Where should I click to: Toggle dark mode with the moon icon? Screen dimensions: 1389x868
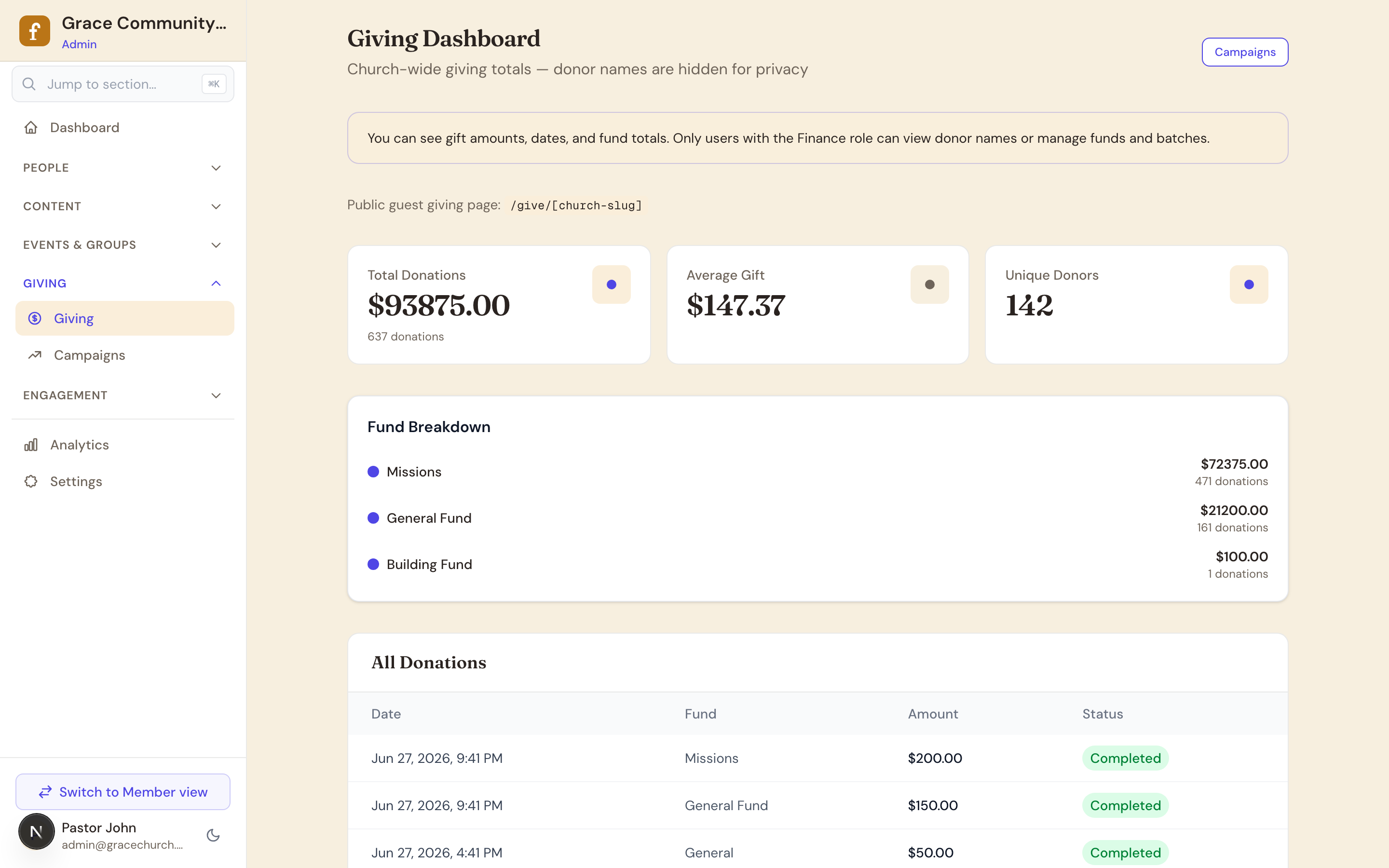pyautogui.click(x=213, y=835)
